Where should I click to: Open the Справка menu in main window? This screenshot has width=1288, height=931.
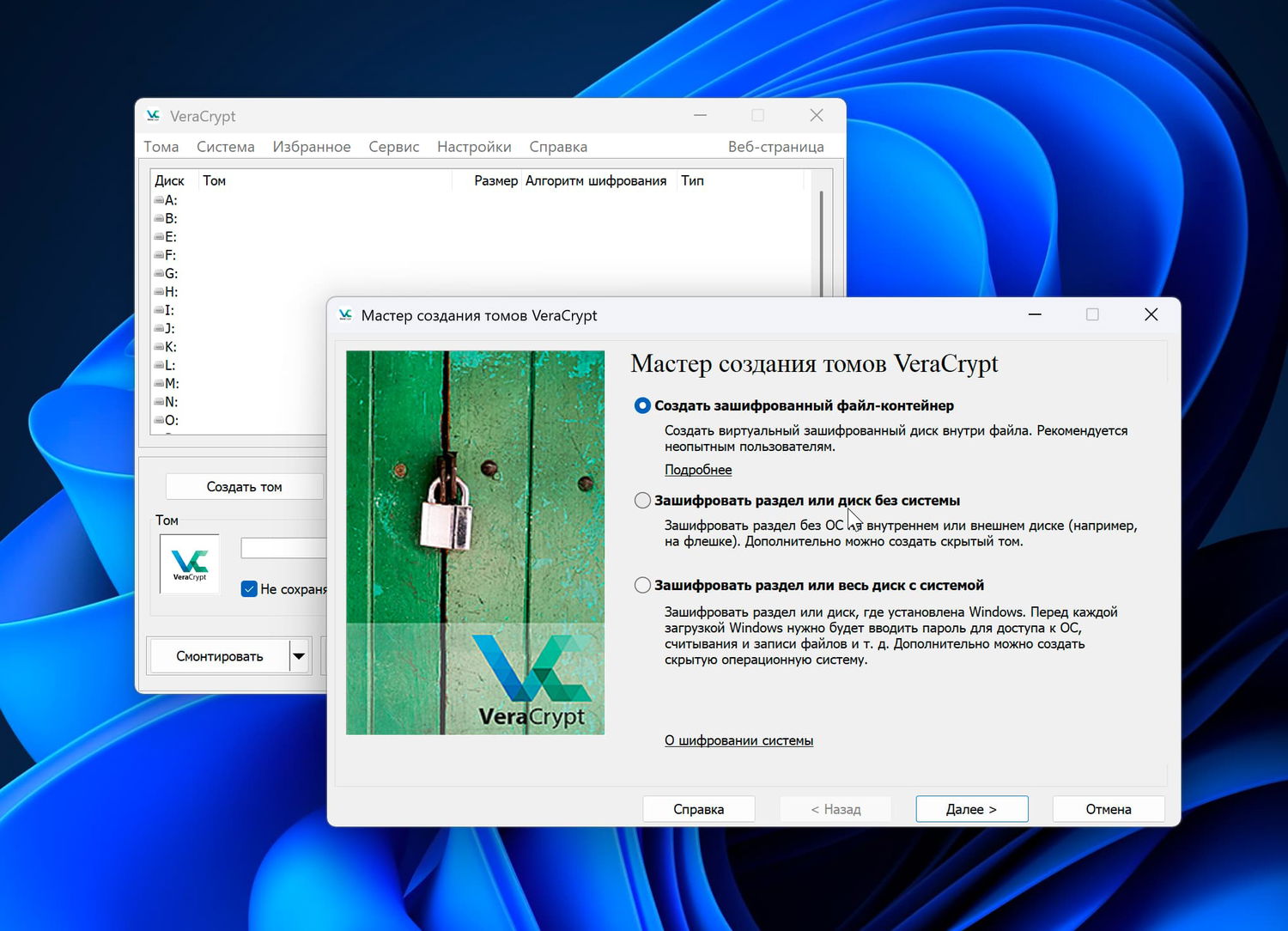coord(558,147)
